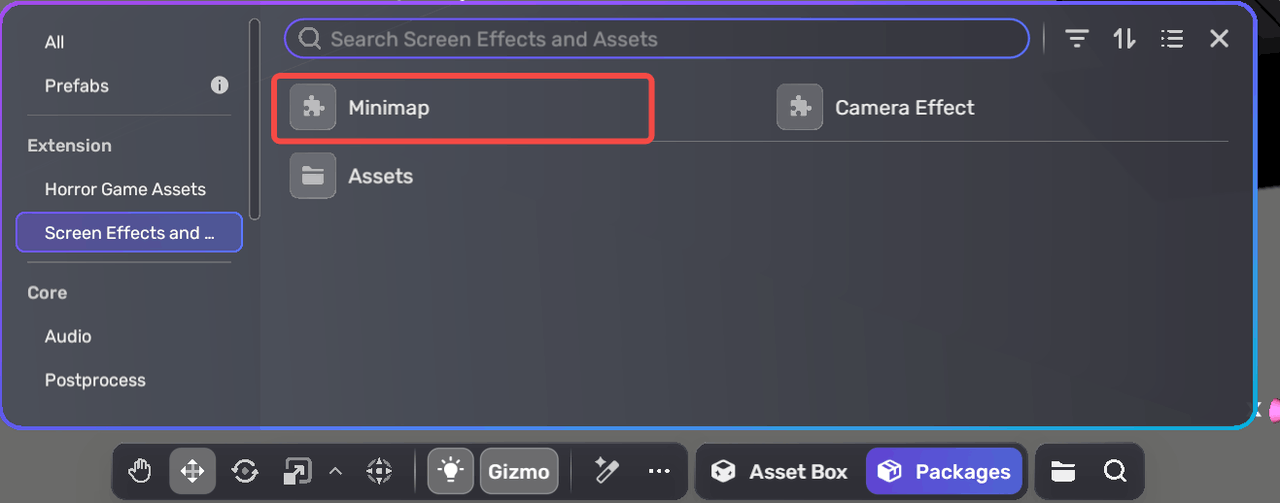
Task: Expand the transform tools chevron
Action: click(x=336, y=471)
